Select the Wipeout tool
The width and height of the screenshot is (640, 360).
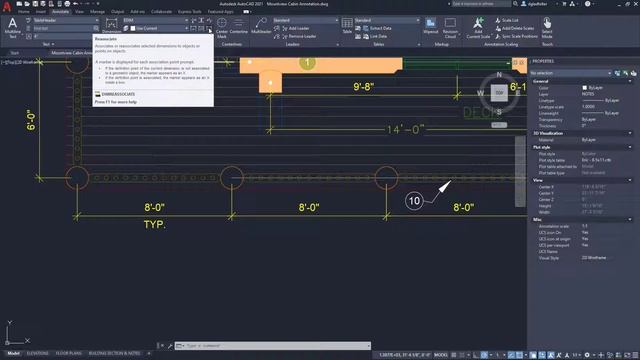point(431,25)
